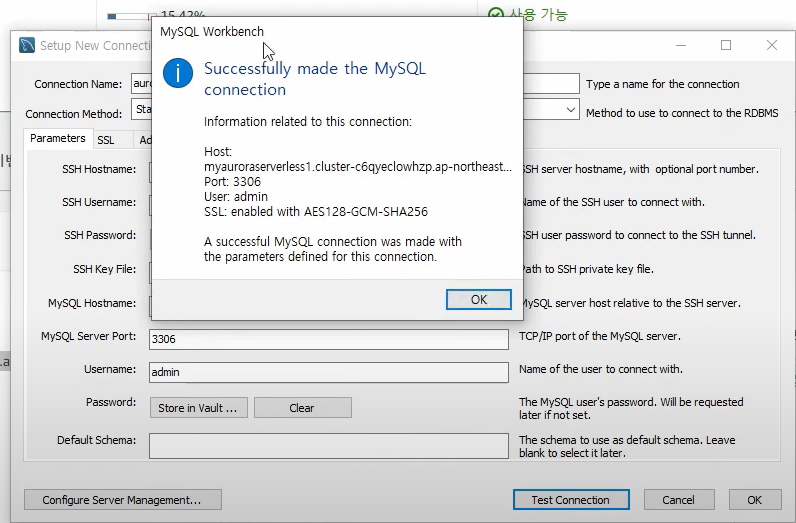Click the Username field containing admin
Viewport: 796px width, 523px height.
[328, 372]
